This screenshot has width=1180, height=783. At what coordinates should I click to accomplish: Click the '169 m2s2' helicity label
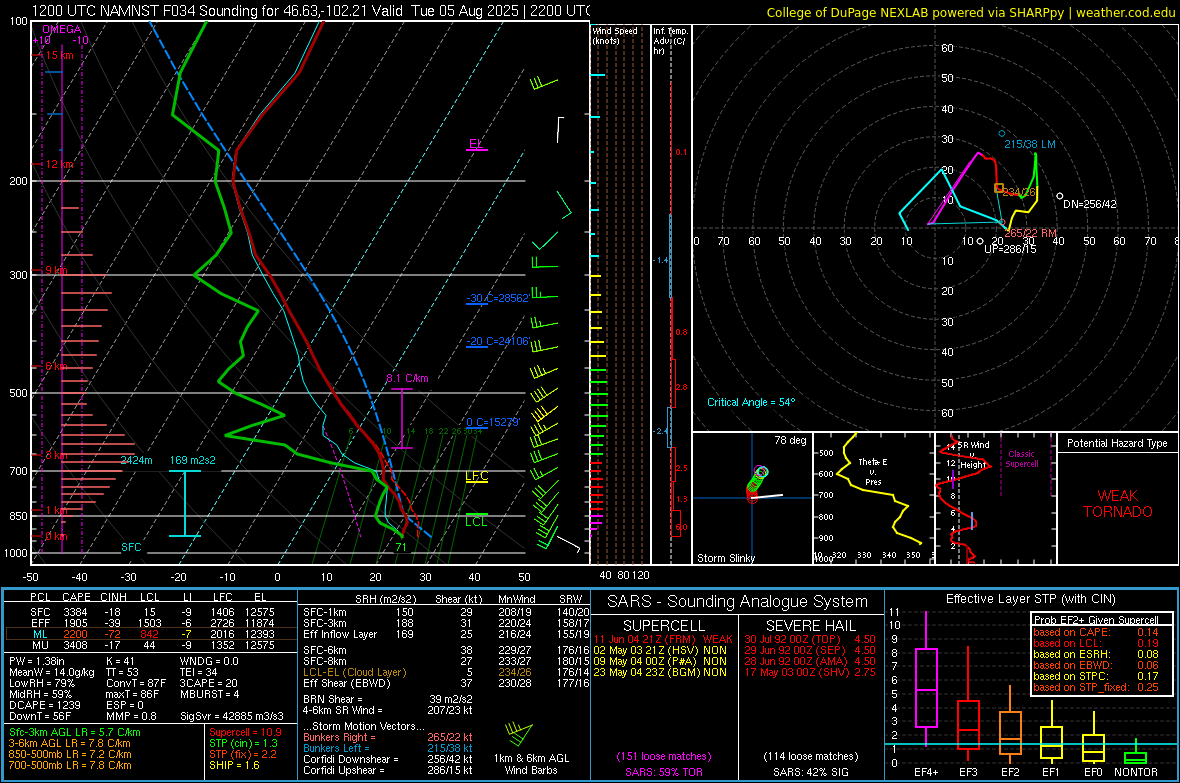[192, 460]
